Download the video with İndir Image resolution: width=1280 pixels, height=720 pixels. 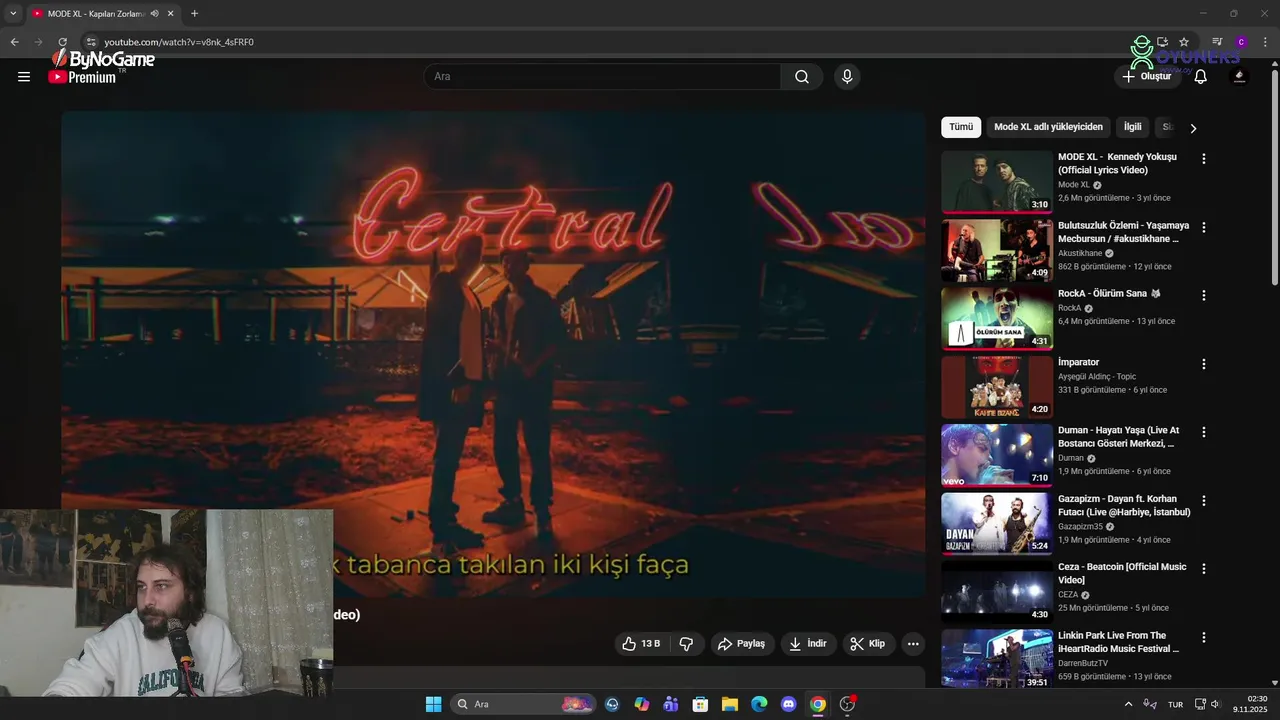808,644
